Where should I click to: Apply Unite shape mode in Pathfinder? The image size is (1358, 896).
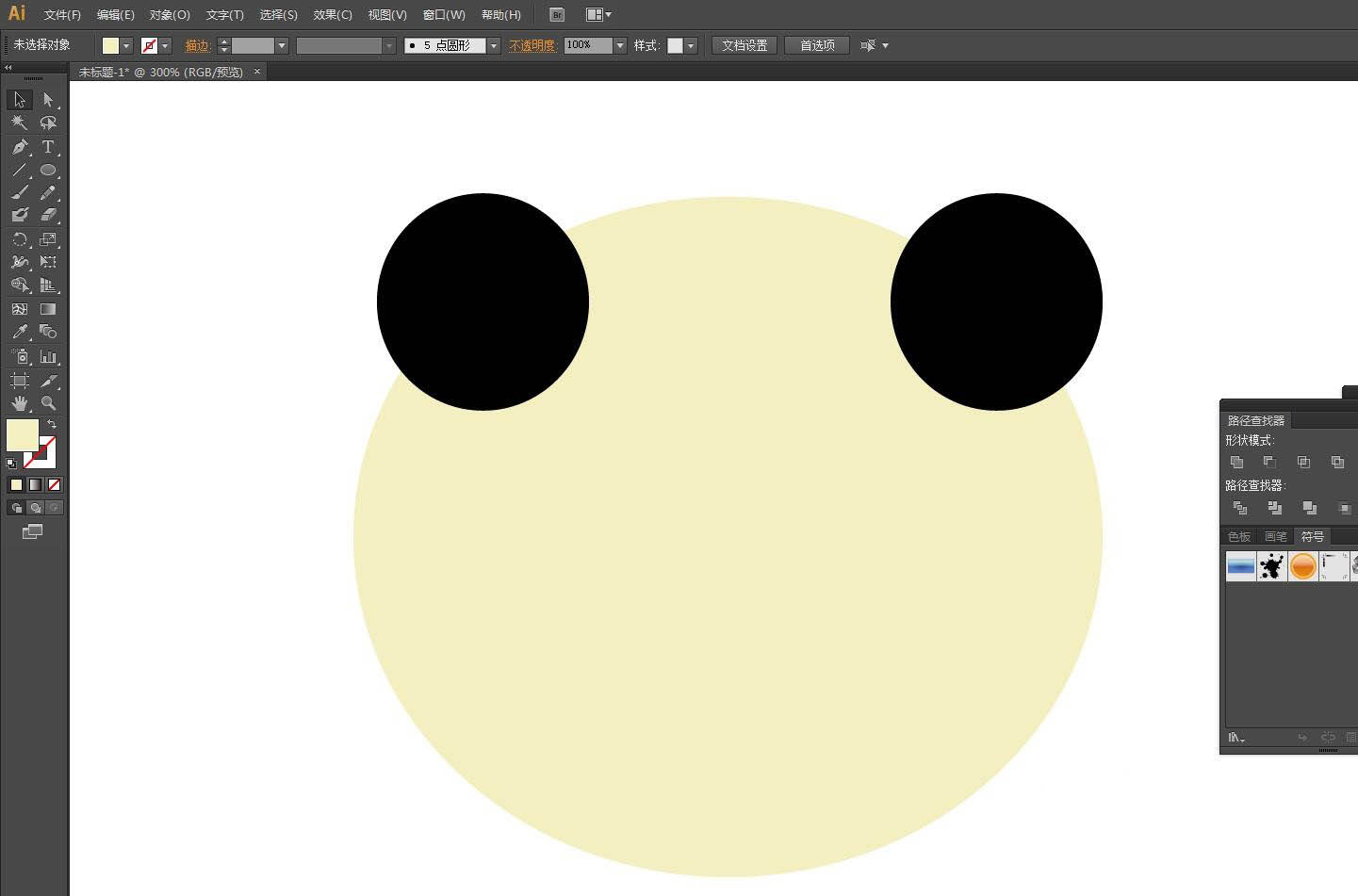1237,462
